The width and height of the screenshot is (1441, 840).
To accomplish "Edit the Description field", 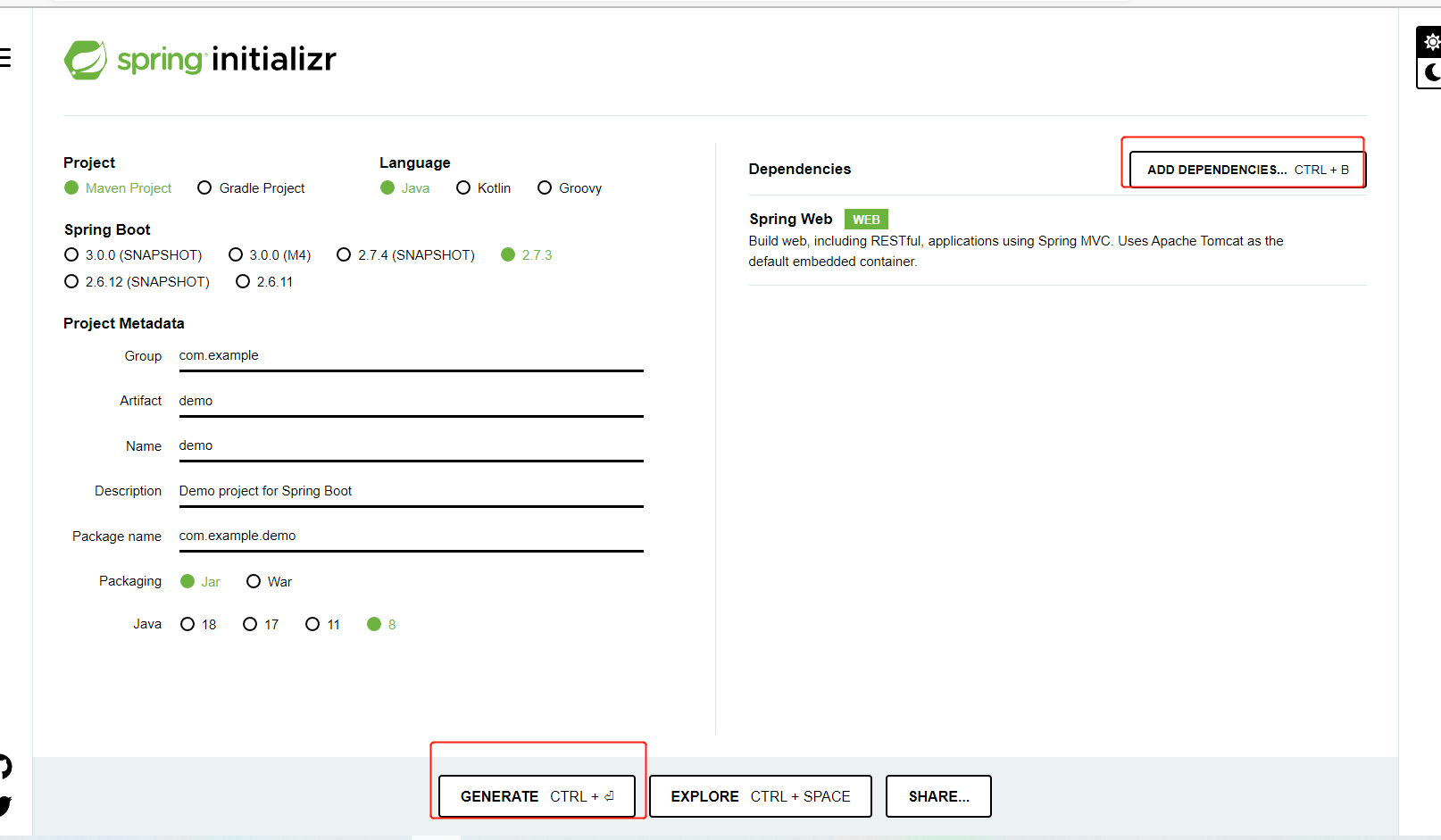I will coord(411,492).
